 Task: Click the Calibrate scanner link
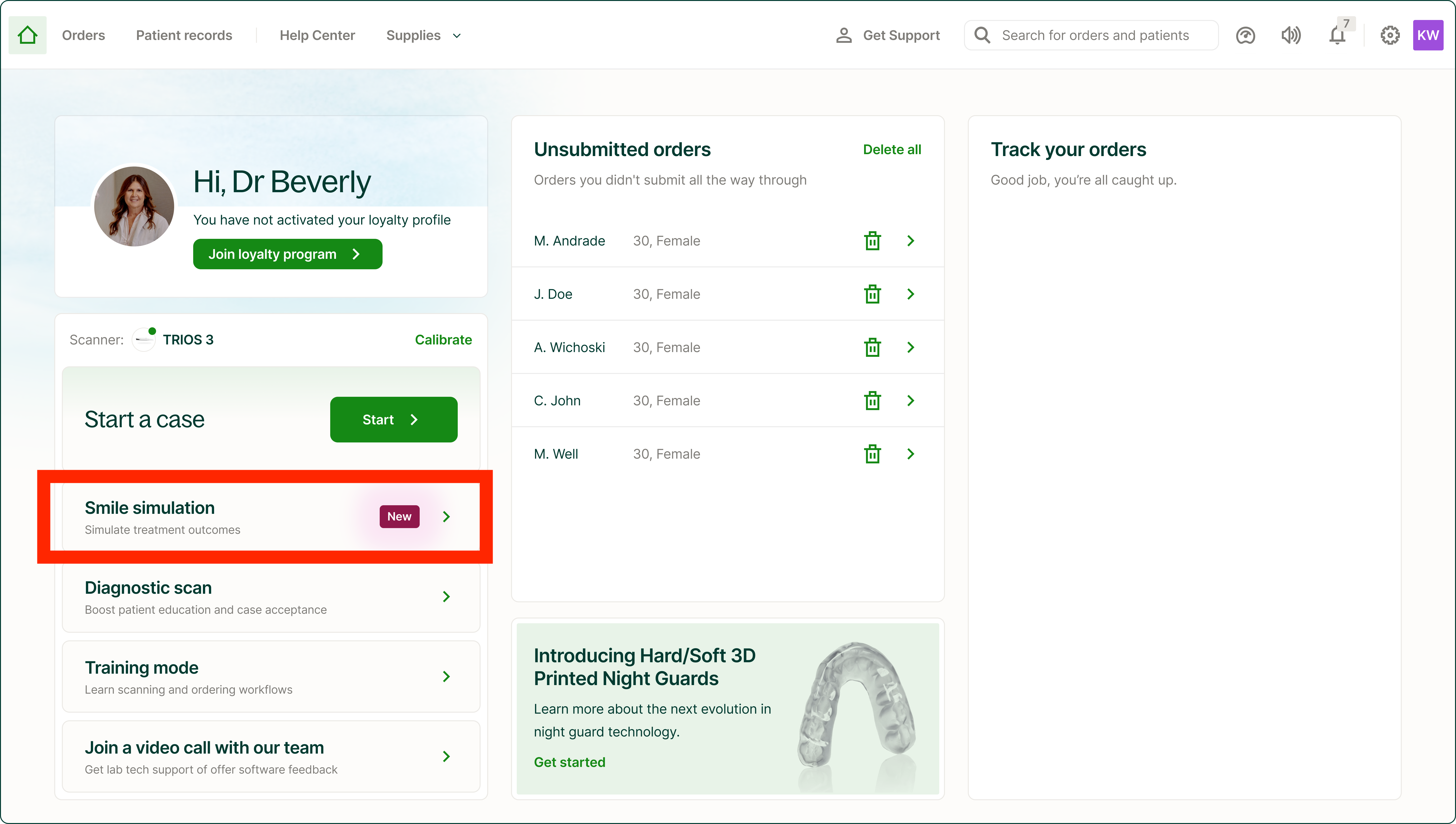[443, 339]
